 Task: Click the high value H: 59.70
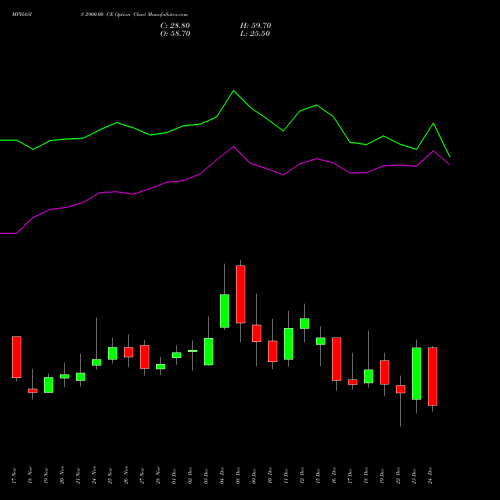coord(256,26)
